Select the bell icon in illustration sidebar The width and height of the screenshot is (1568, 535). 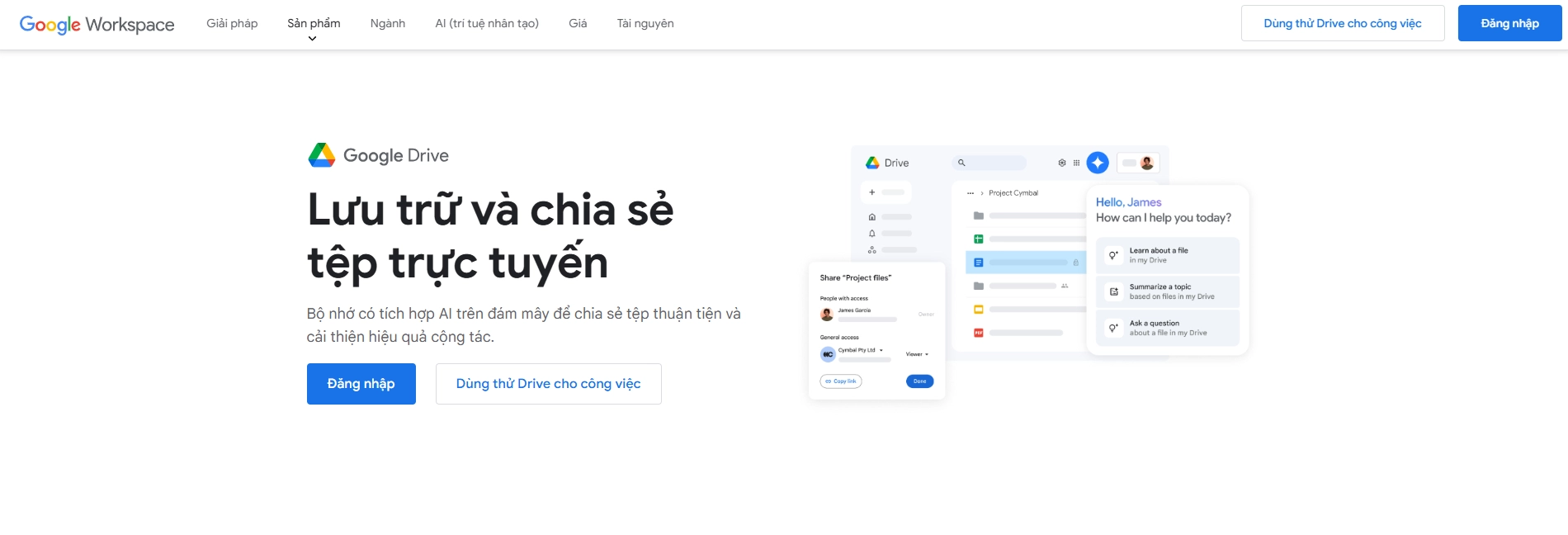click(872, 234)
